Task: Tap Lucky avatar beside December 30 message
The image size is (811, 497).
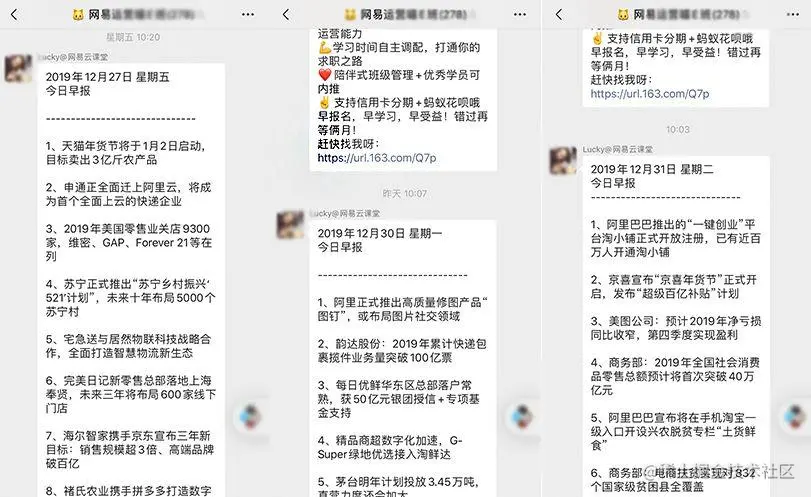Action: [291, 224]
